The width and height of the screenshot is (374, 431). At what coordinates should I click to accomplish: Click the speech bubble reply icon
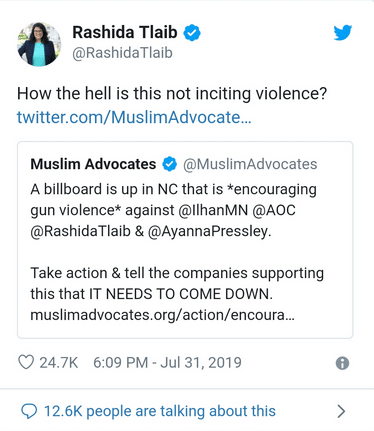point(29,411)
